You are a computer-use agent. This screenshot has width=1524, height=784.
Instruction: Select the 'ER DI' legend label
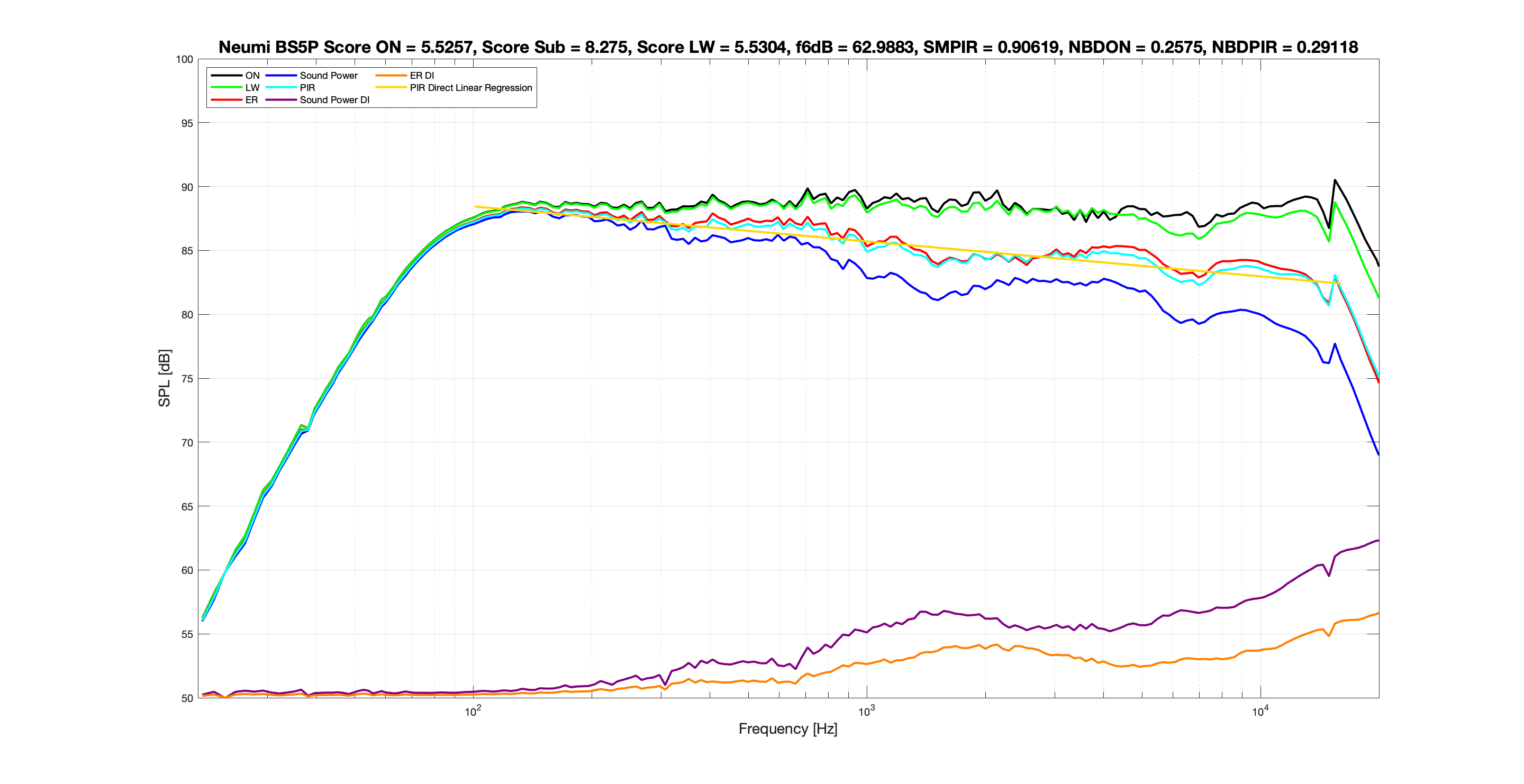coord(422,76)
